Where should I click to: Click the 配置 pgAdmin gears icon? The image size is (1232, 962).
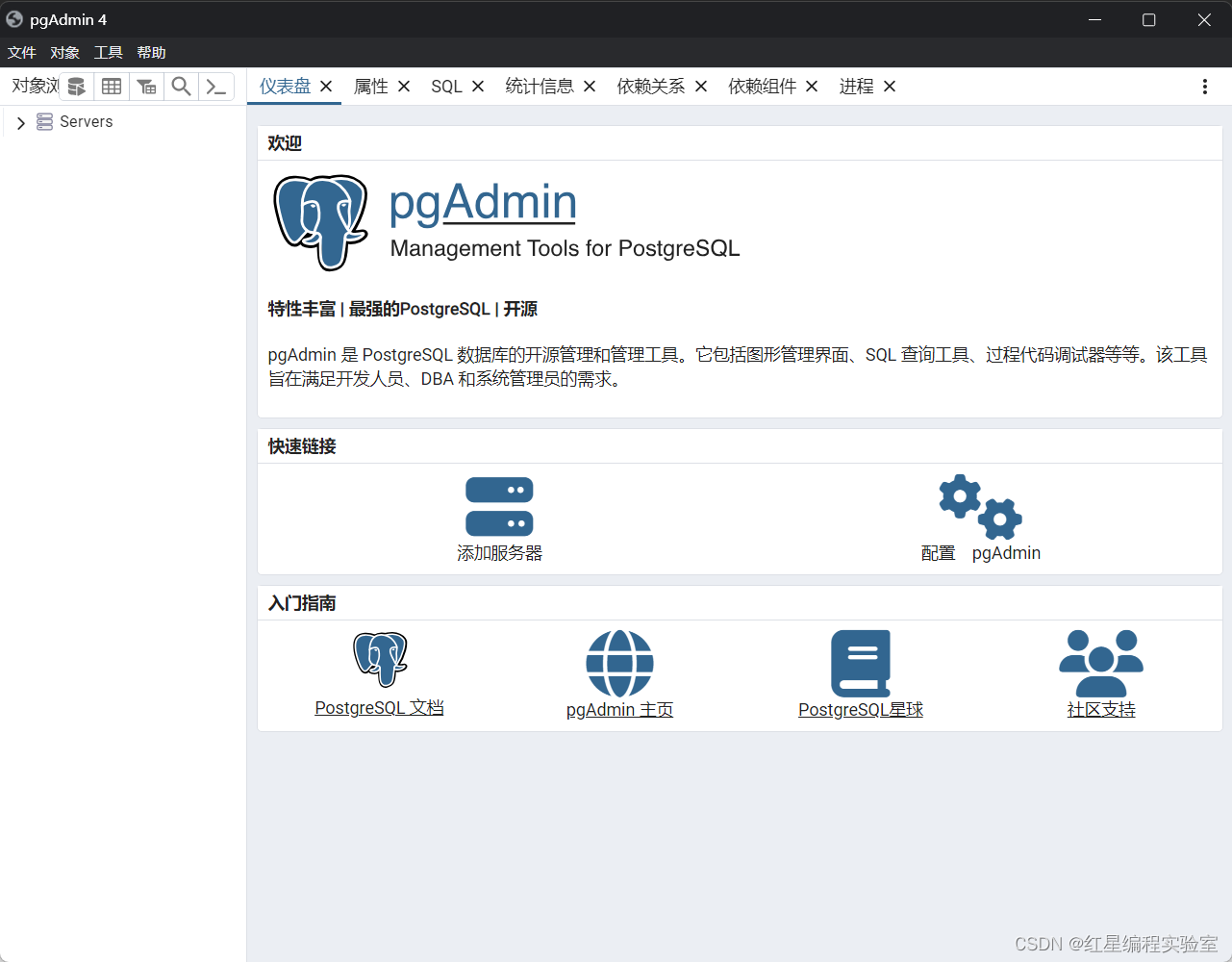(x=981, y=506)
